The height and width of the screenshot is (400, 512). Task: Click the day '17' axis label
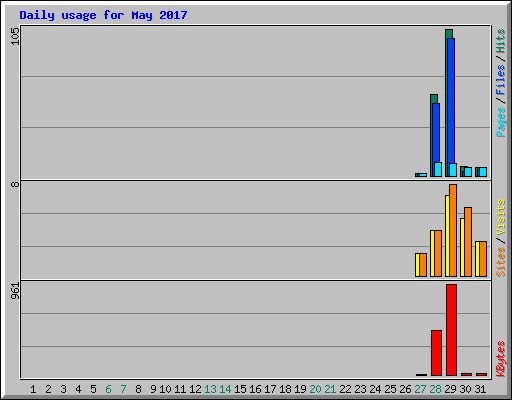click(x=270, y=389)
